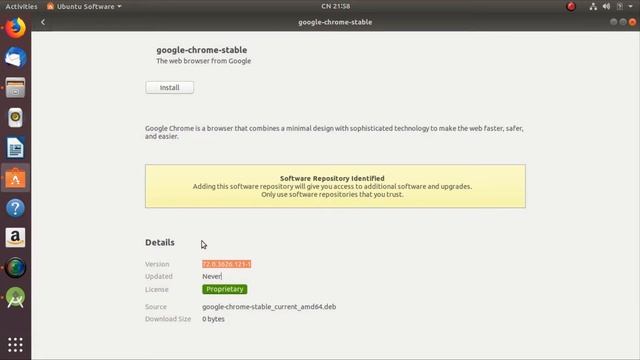Launch LibreOffice Writer from dock
The image size is (640, 360).
16,148
